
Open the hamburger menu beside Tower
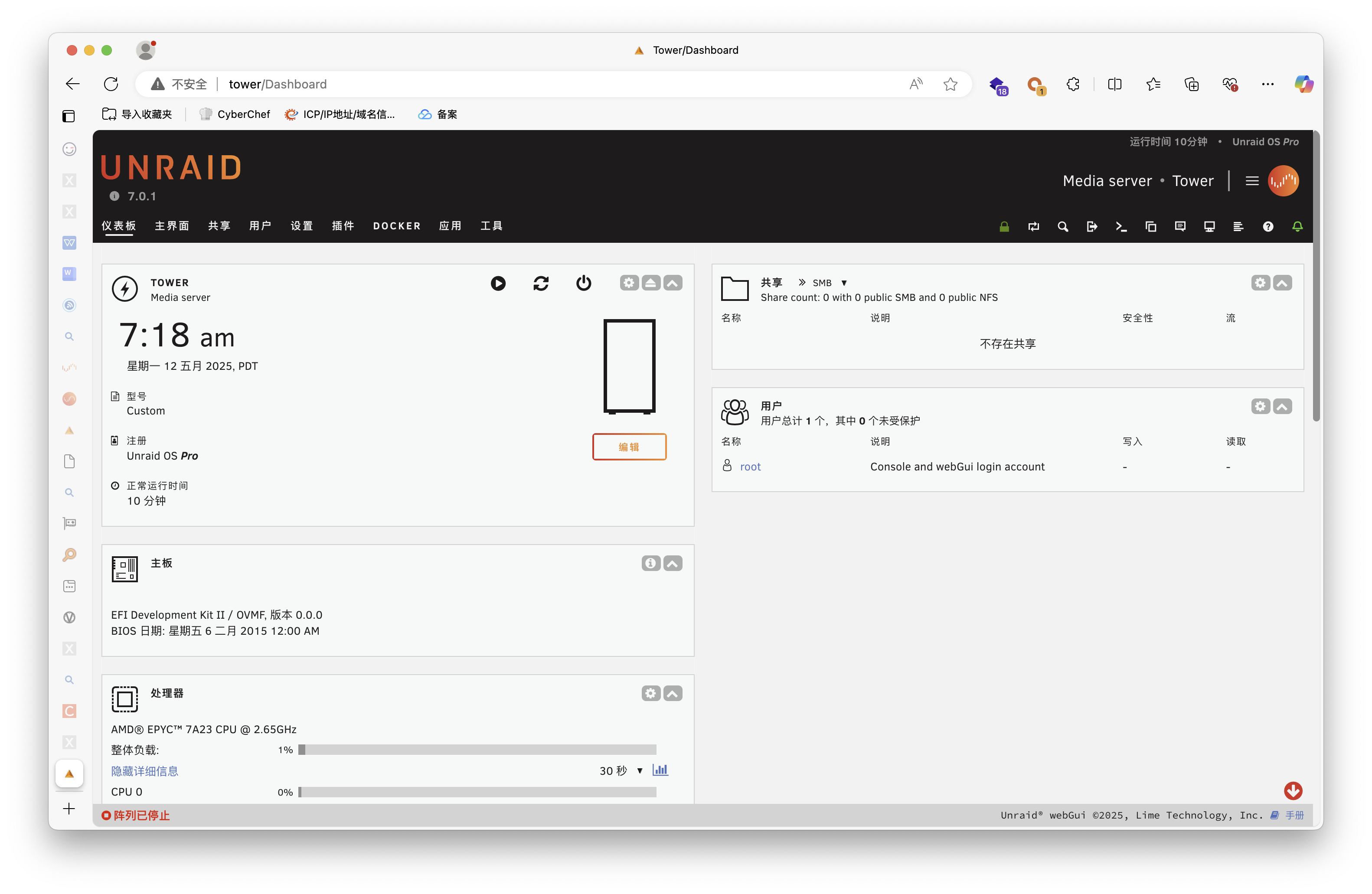click(1251, 181)
